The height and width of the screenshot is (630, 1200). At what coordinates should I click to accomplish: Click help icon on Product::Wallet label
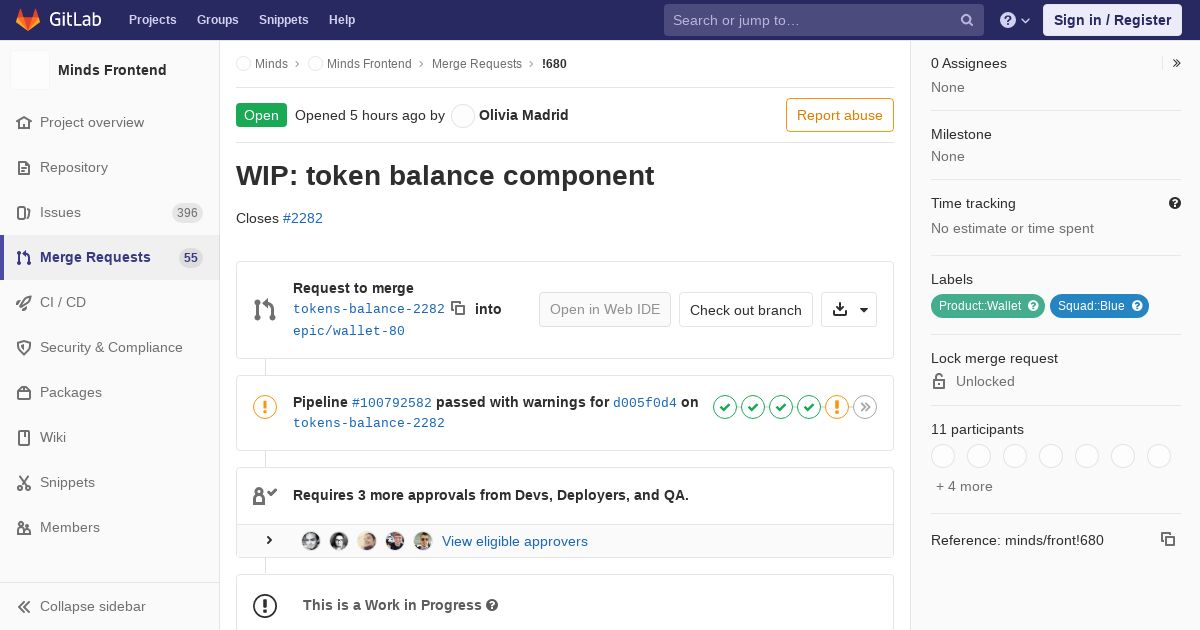click(x=1033, y=306)
